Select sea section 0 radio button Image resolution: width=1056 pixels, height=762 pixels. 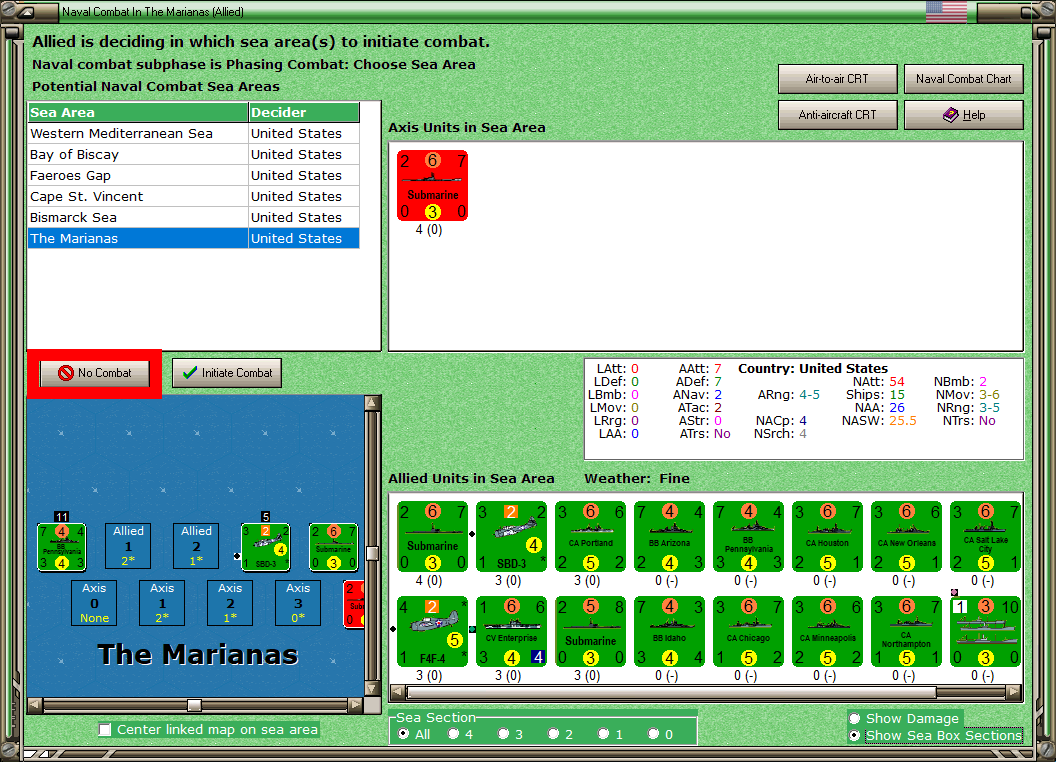click(x=653, y=734)
